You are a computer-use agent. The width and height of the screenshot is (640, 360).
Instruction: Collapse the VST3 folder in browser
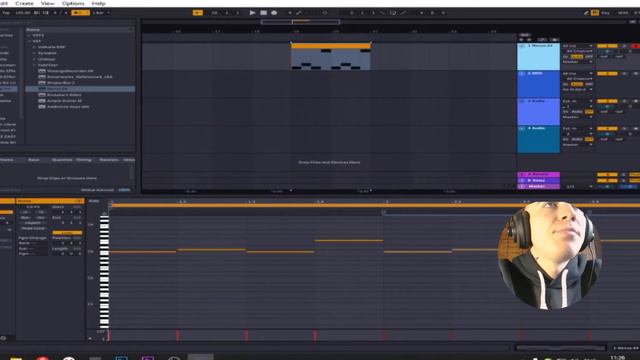[29, 36]
